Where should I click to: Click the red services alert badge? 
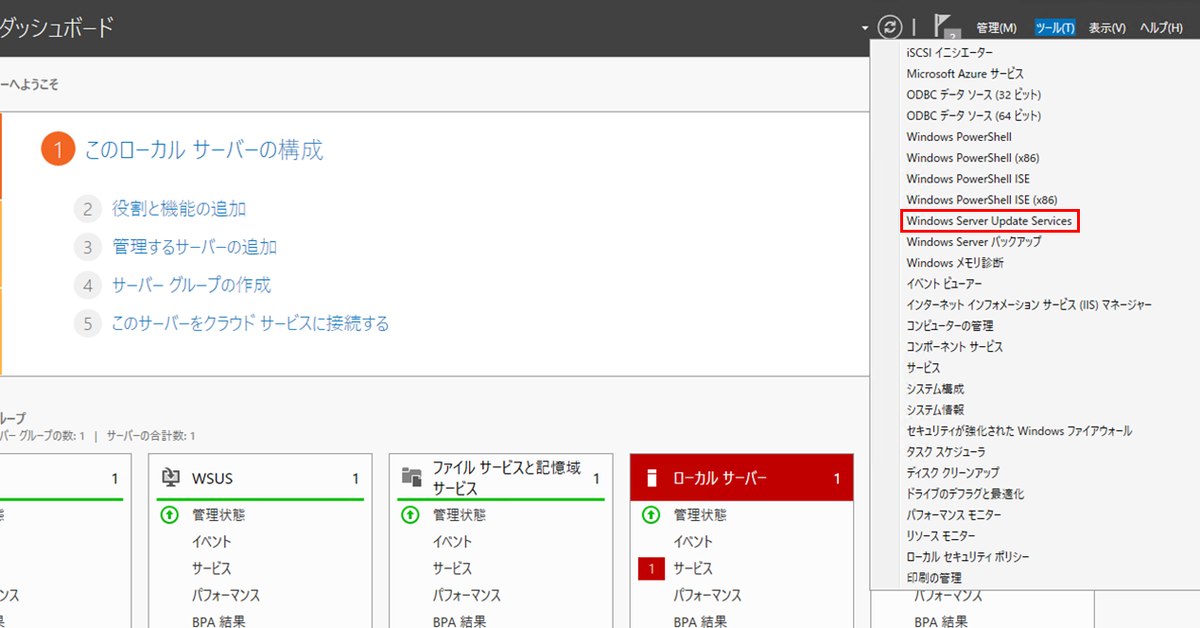pyautogui.click(x=651, y=568)
